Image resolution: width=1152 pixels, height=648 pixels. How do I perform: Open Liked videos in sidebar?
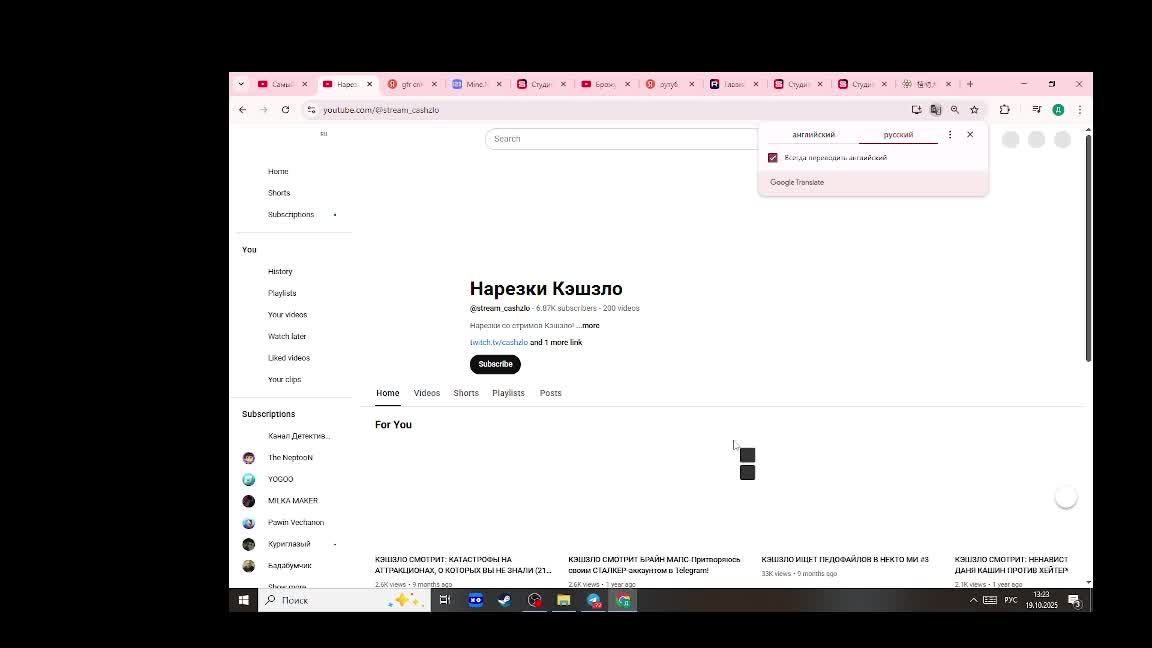pyautogui.click(x=289, y=358)
